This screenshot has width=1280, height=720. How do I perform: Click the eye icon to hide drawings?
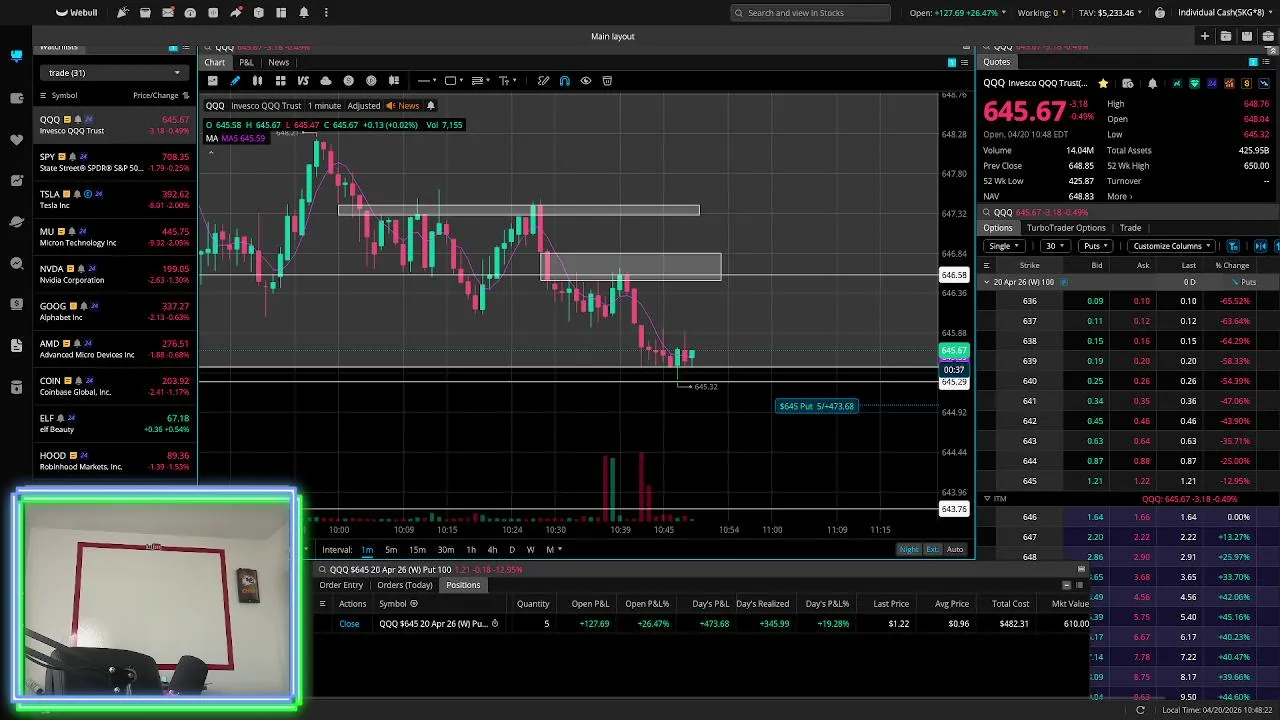586,81
